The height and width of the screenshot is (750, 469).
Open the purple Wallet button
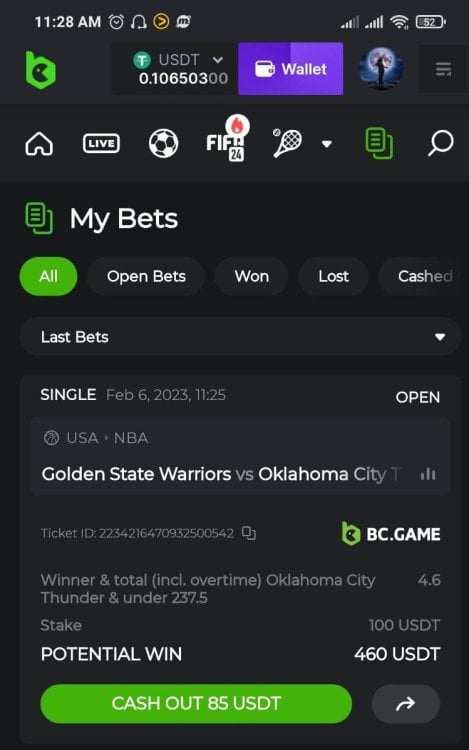[x=290, y=69]
